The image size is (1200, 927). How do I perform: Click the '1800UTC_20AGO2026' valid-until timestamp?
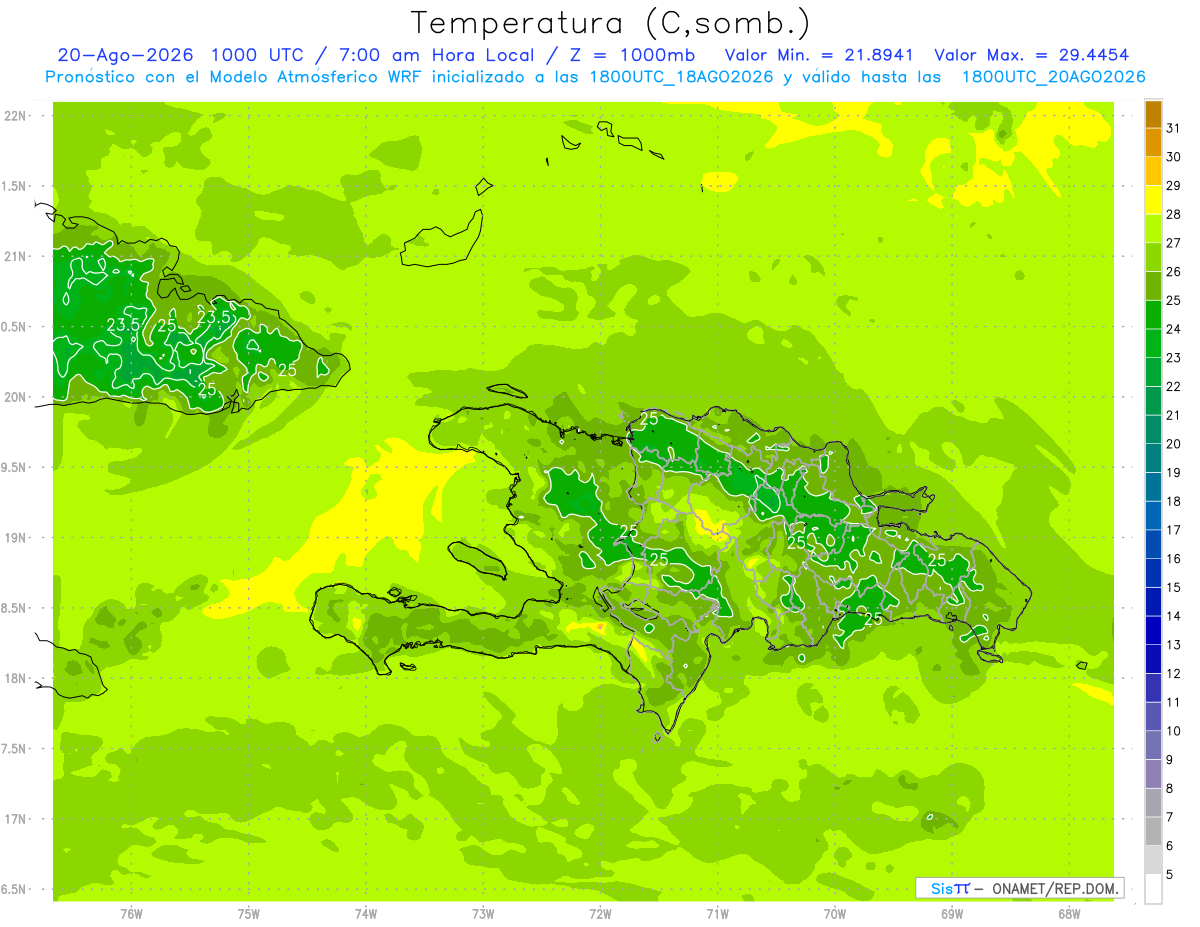tap(1053, 77)
